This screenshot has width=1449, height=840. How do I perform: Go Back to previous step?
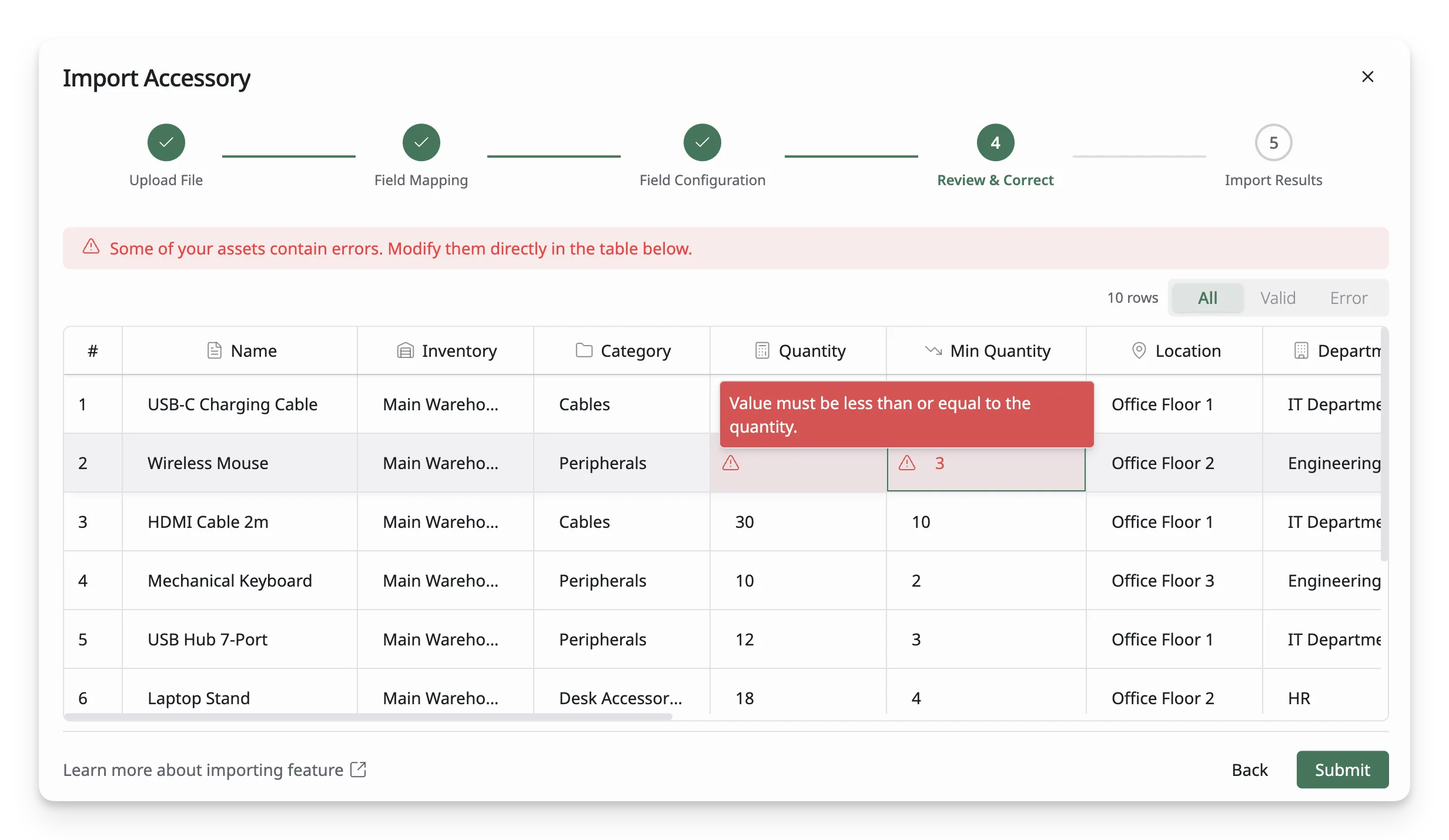point(1250,769)
